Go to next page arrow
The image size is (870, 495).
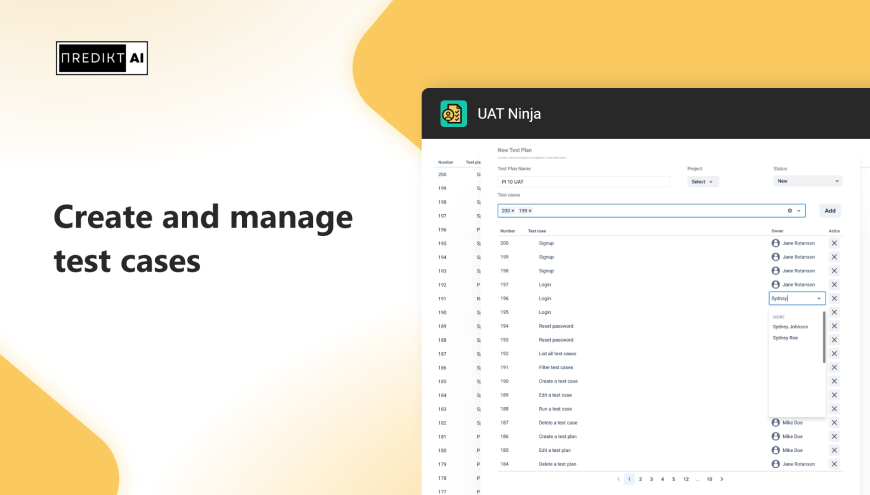tap(722, 479)
